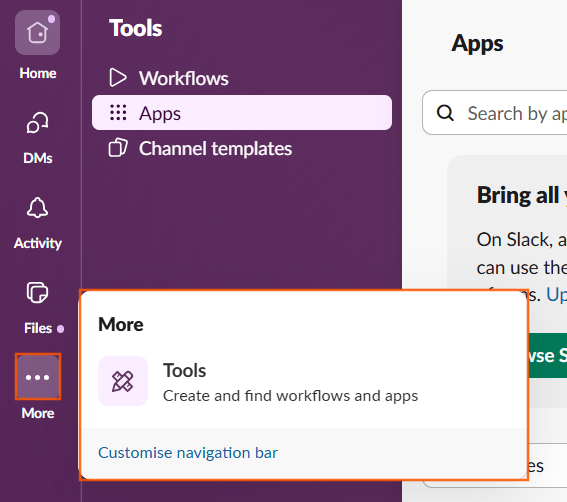567x502 pixels.
Task: Click the Activity label text
Action: click(38, 243)
